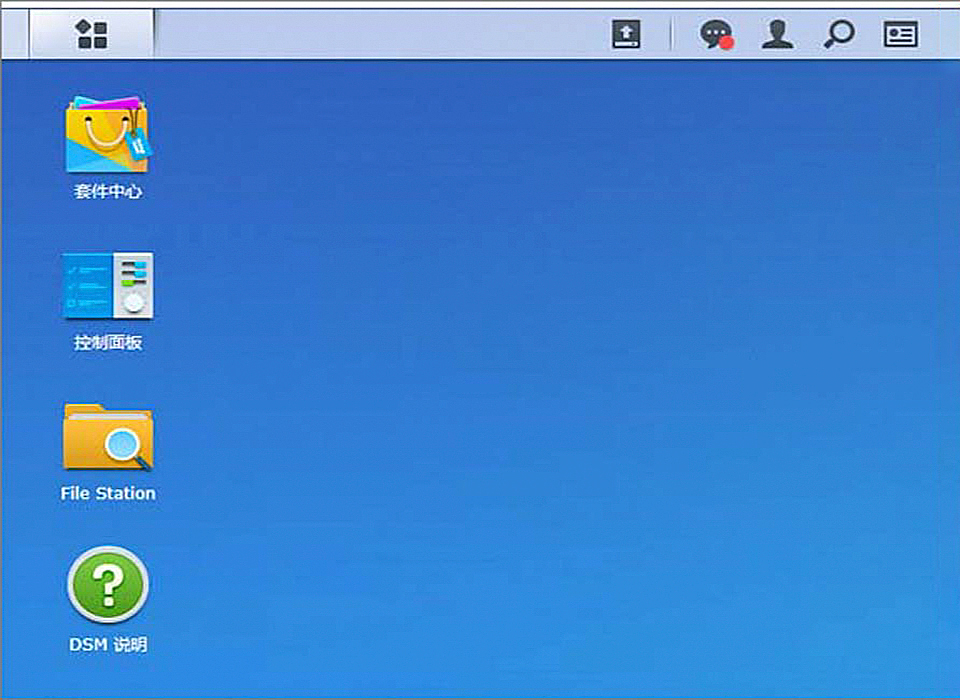Click the 套件中心 text label
Image resolution: width=960 pixels, height=700 pixels.
tap(108, 191)
